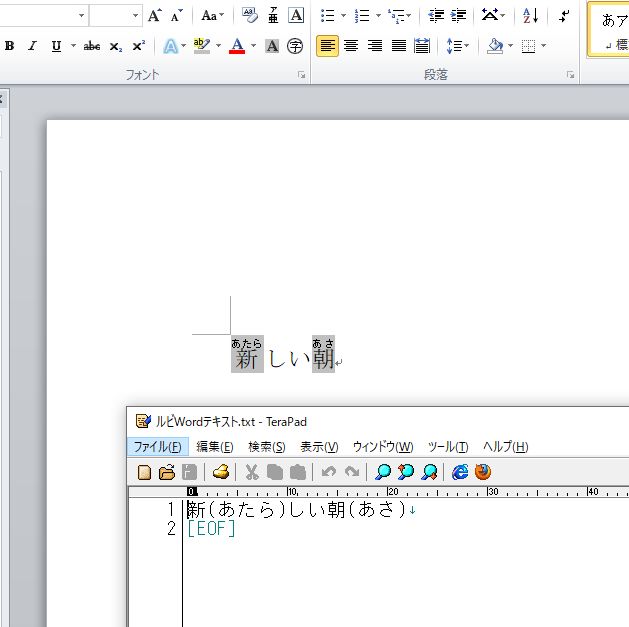
Task: Click the highlighted 朝 character in document
Action: tap(323, 358)
